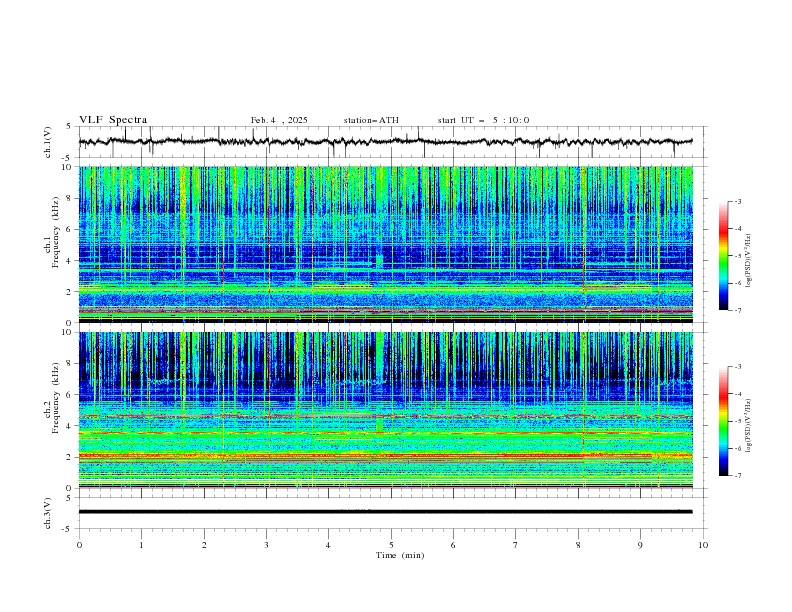Image resolution: width=792 pixels, height=612 pixels.
Task: Click the date text "Feb. 4 , 2025"
Action: pos(279,120)
